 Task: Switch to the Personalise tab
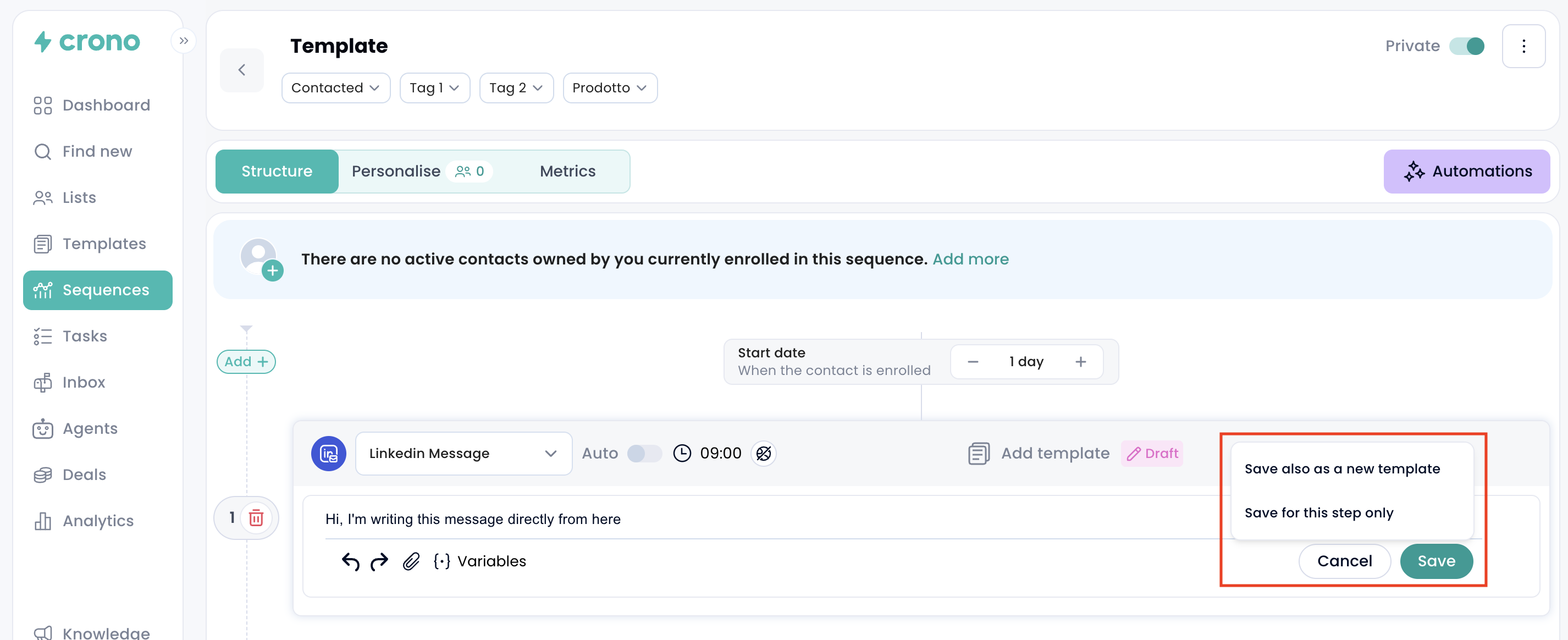coord(422,172)
